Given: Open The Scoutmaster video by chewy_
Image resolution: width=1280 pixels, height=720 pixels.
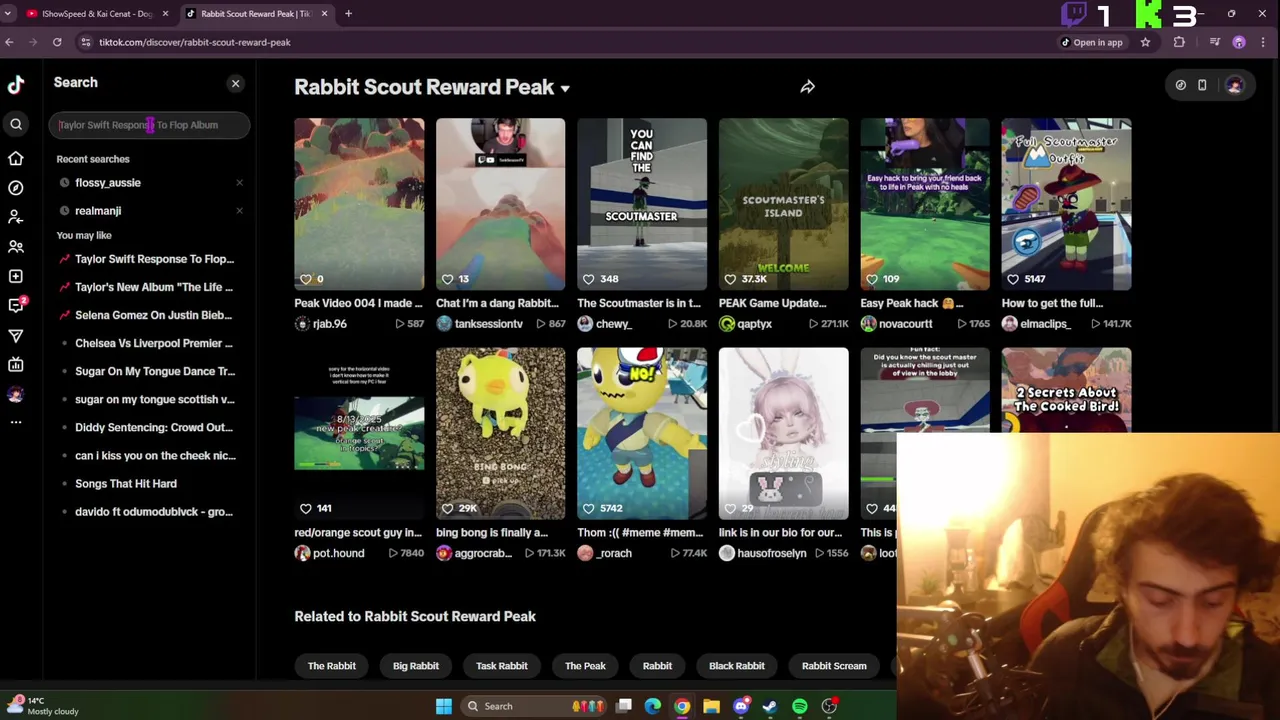Looking at the screenshot, I should (x=642, y=204).
